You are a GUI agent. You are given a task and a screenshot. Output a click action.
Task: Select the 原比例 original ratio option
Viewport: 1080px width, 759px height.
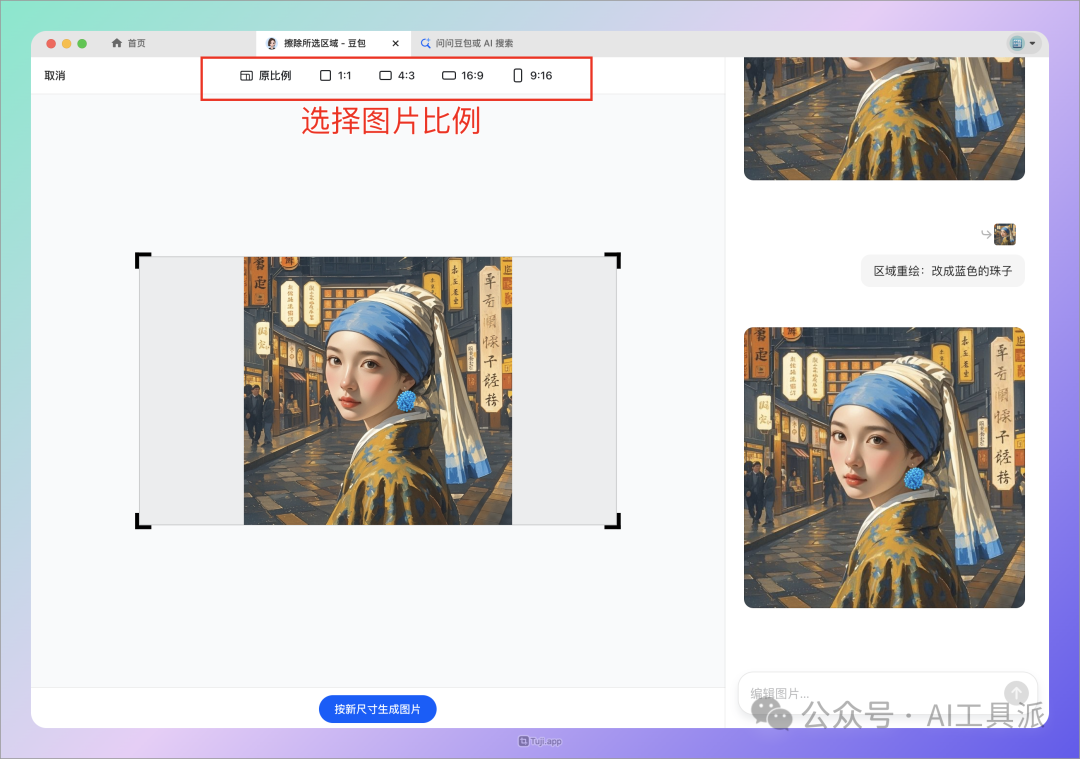point(265,76)
